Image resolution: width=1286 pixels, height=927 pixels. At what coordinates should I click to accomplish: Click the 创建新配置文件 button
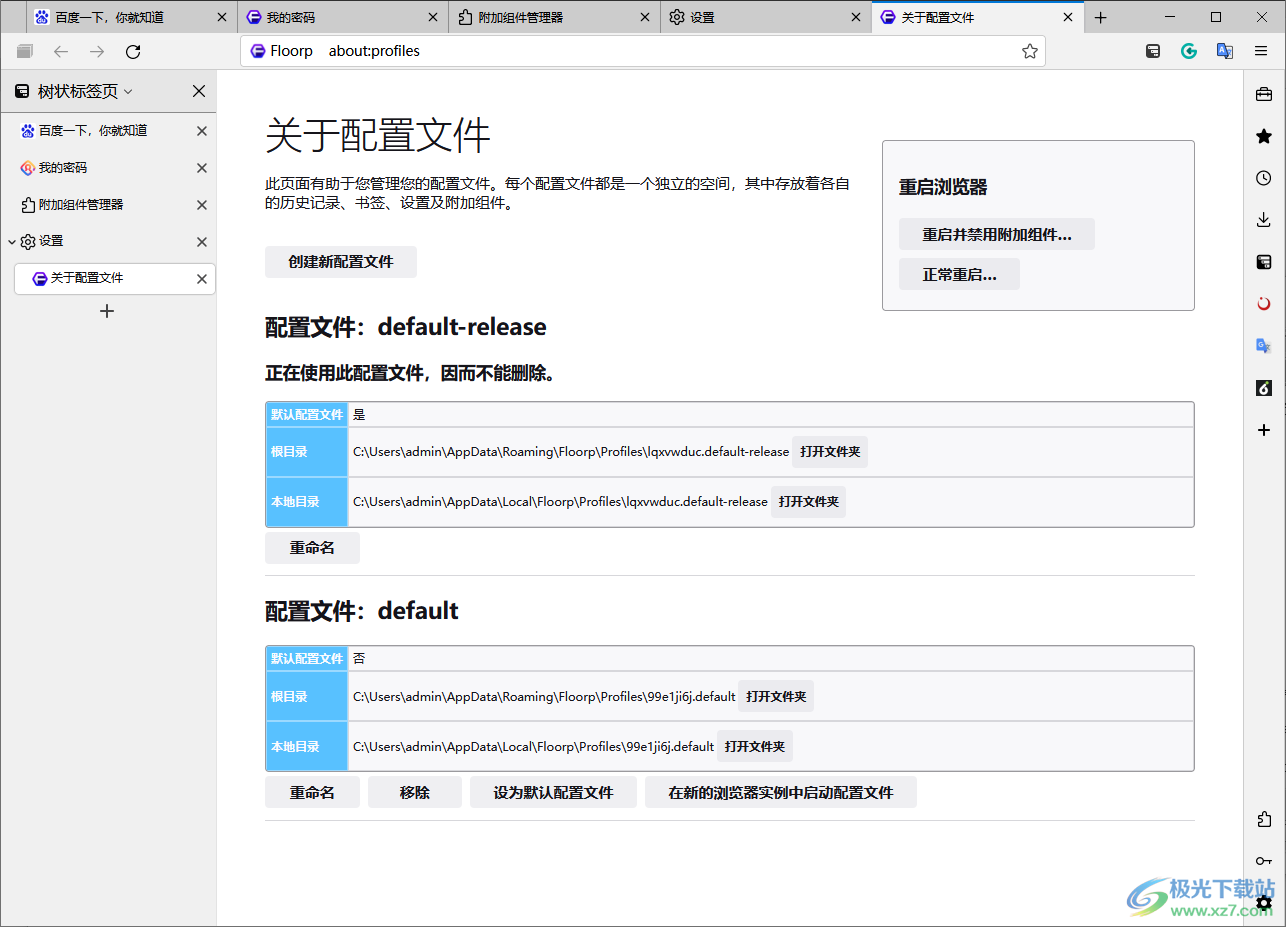[340, 261]
